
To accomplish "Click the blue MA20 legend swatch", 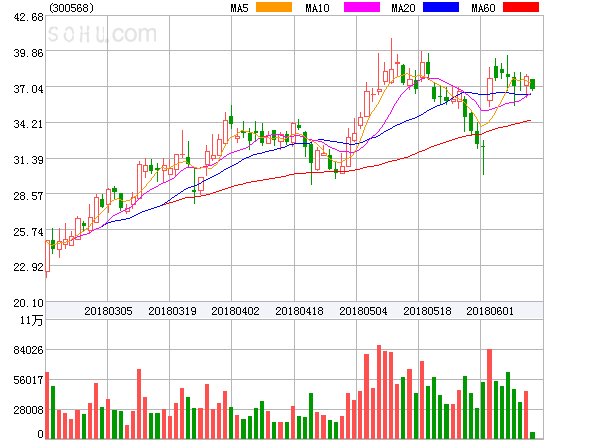I will point(441,7).
